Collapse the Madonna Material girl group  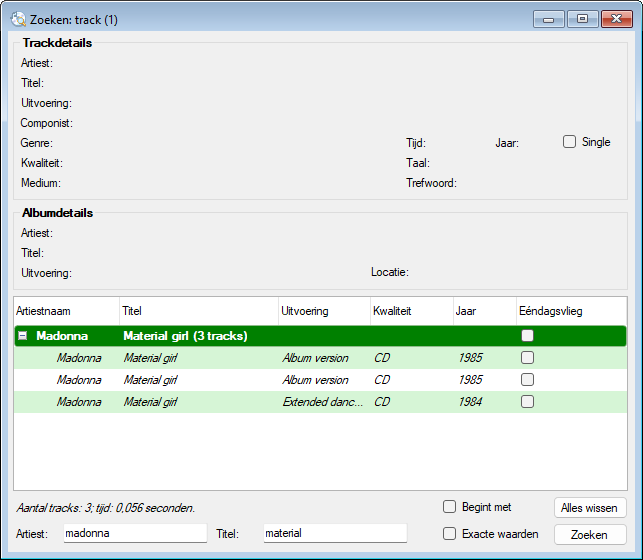(x=23, y=336)
